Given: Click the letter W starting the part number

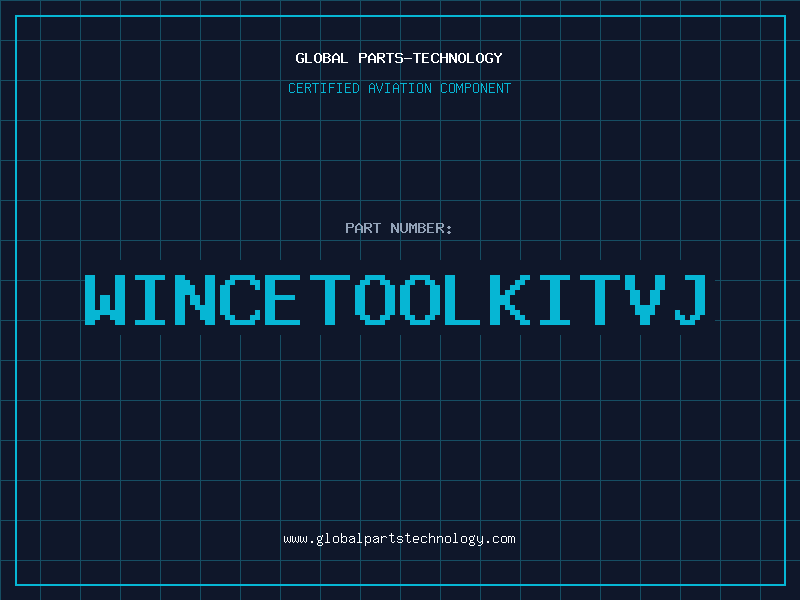Looking at the screenshot, I should [x=106, y=299].
